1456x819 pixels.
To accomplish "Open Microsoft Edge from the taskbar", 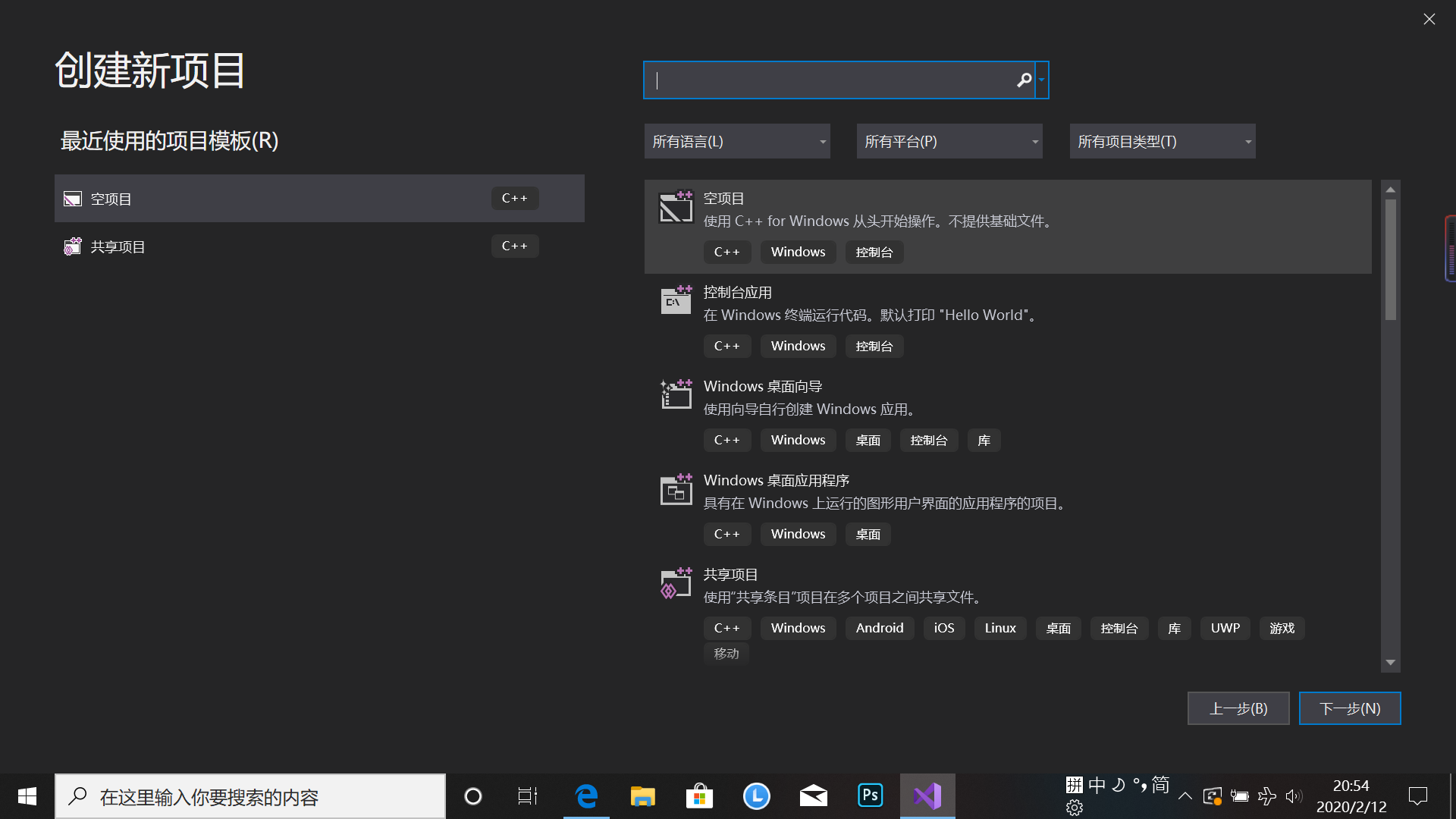I will (586, 795).
